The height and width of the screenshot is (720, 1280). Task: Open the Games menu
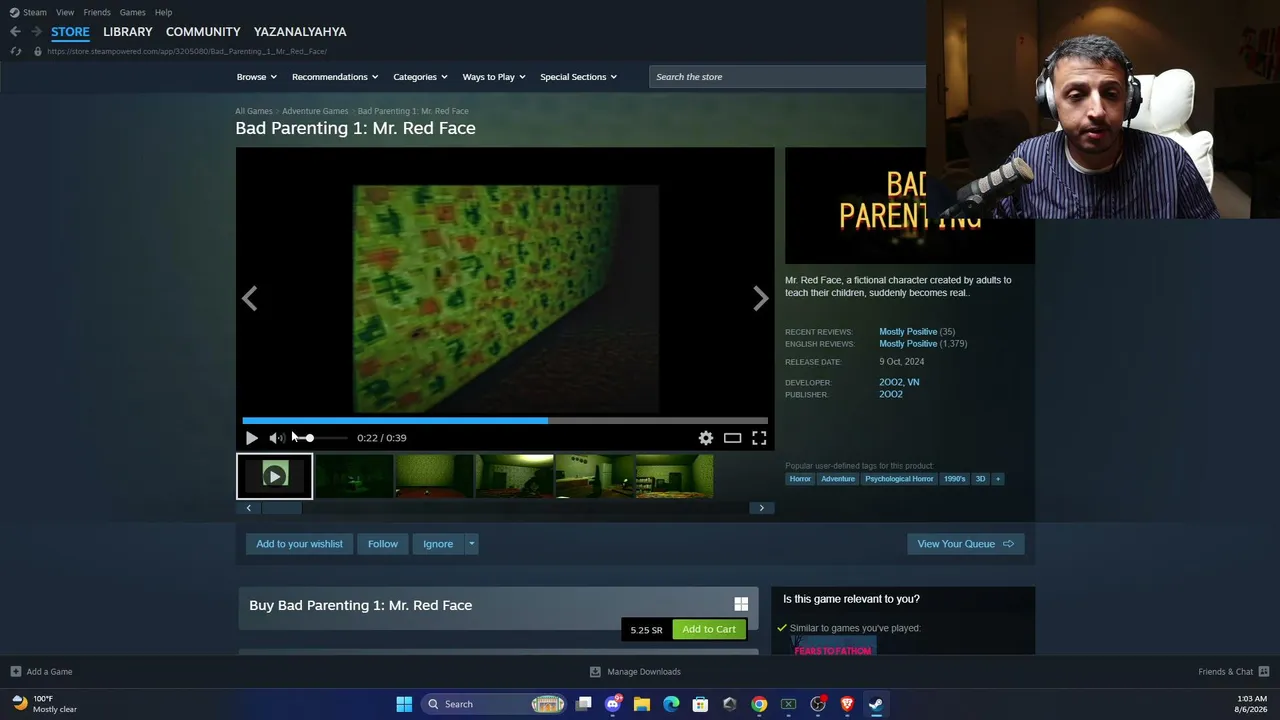tap(132, 12)
